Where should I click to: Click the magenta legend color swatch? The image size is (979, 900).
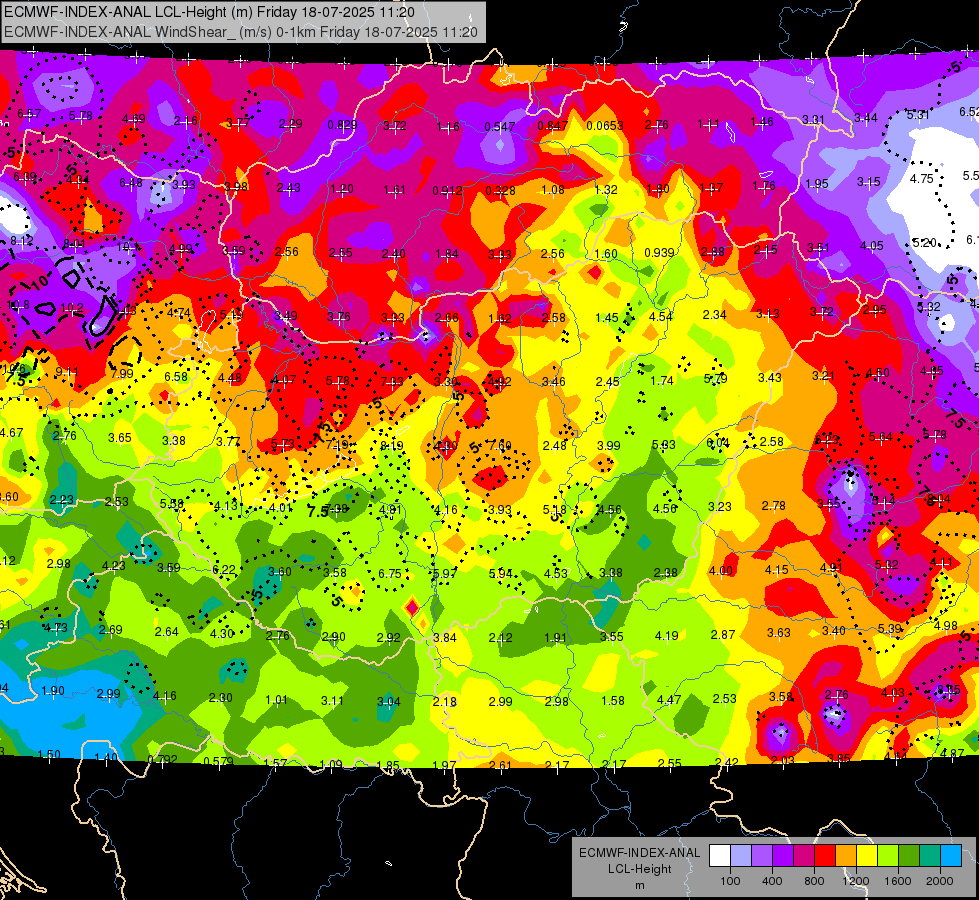pos(804,856)
